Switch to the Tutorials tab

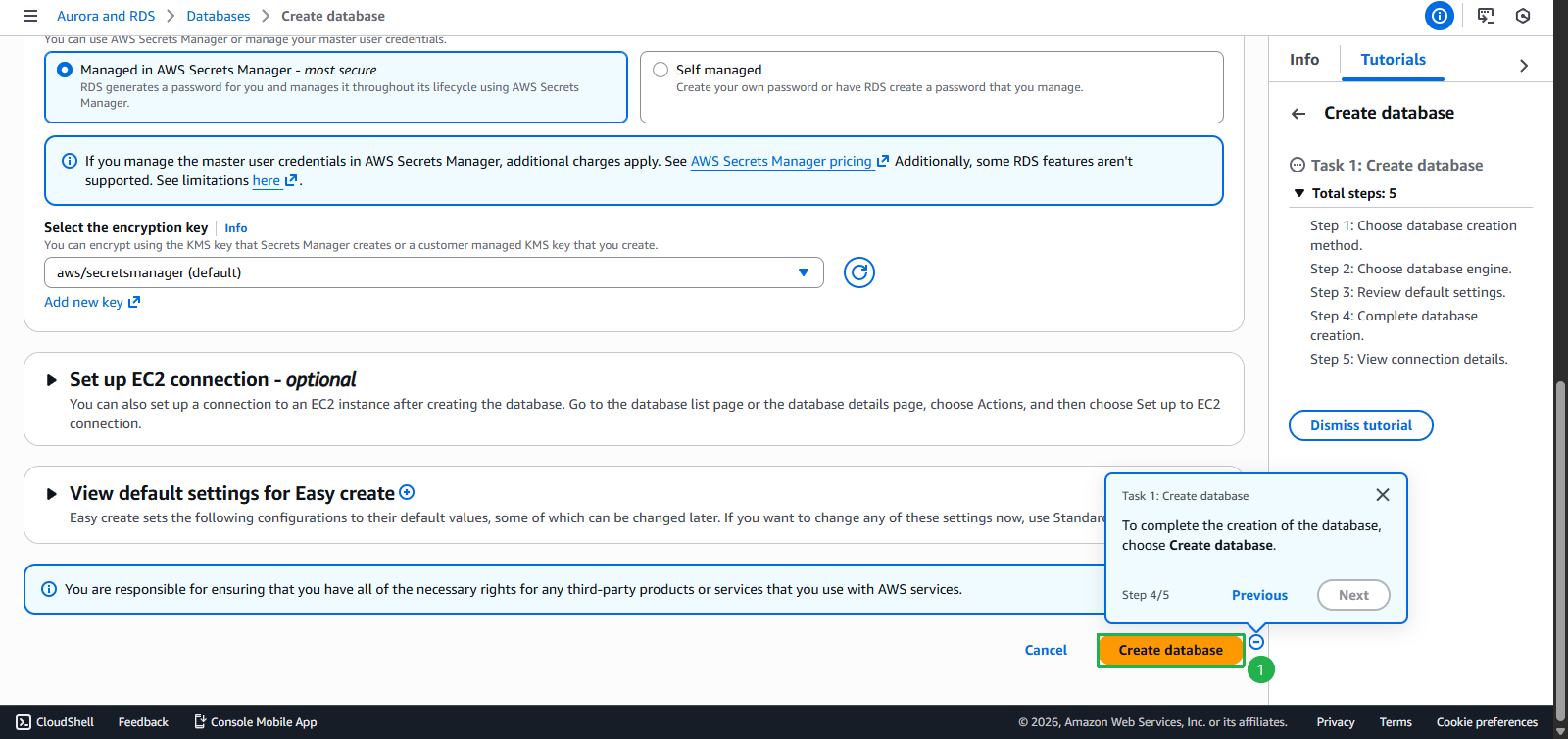(x=1393, y=60)
